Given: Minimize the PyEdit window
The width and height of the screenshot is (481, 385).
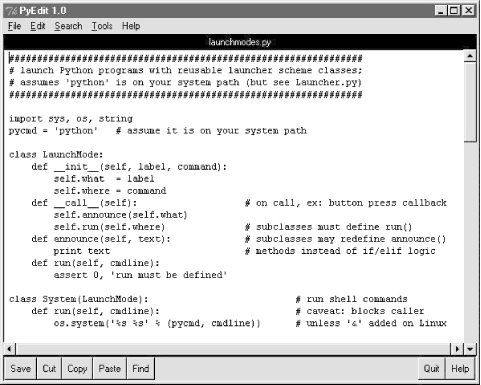Looking at the screenshot, I should pos(440,11).
